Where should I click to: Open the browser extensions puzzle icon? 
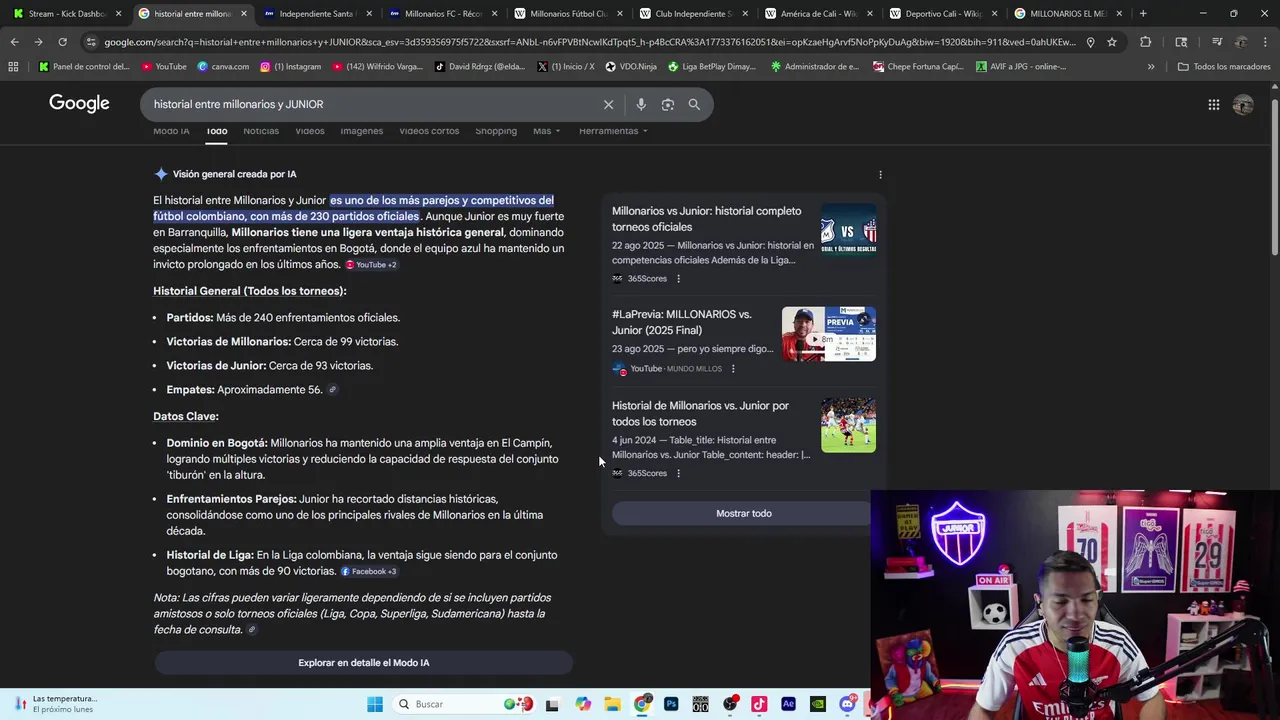pyautogui.click(x=1146, y=42)
